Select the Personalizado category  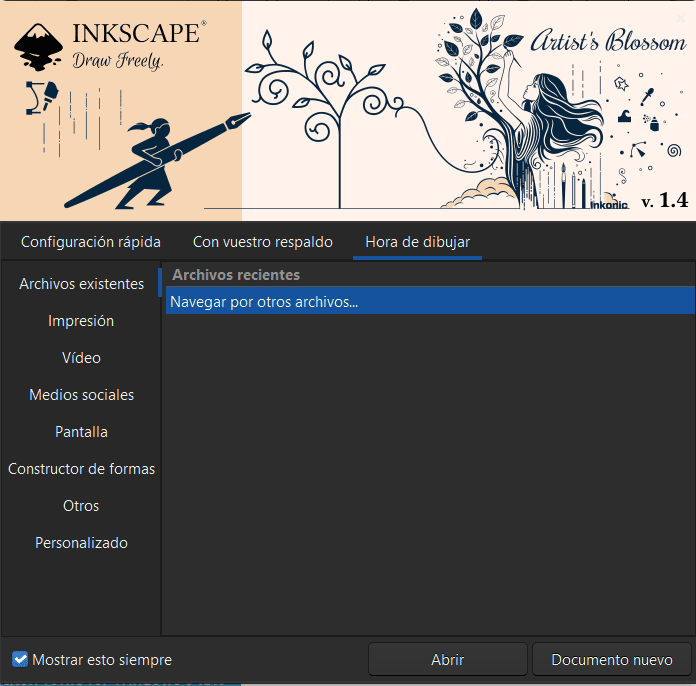tap(81, 543)
